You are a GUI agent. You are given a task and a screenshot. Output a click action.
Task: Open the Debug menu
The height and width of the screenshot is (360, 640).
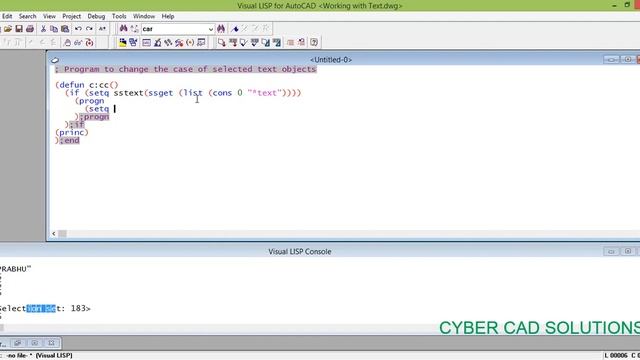[x=96, y=16]
